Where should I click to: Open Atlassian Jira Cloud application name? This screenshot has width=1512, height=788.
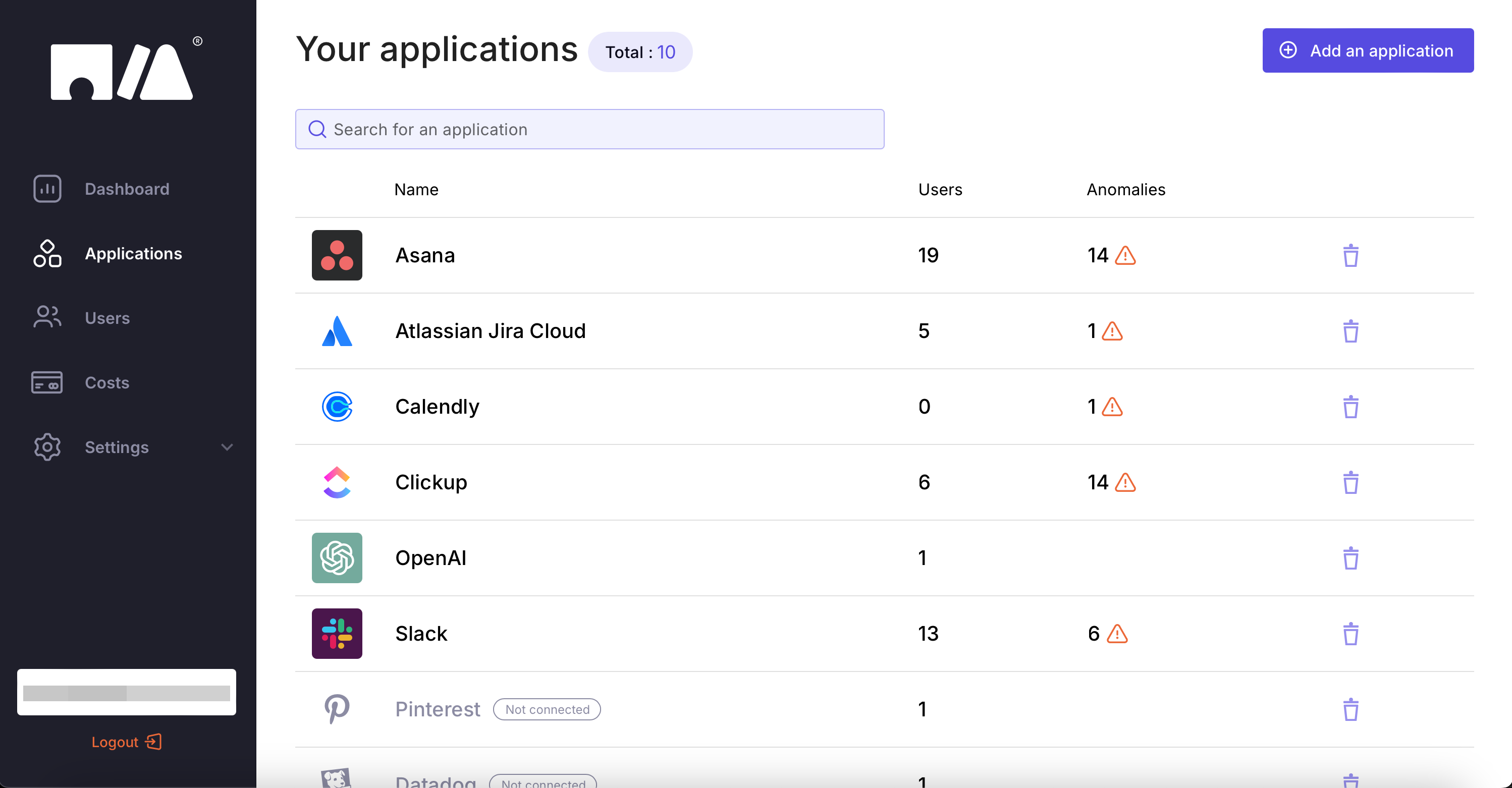[x=490, y=331]
